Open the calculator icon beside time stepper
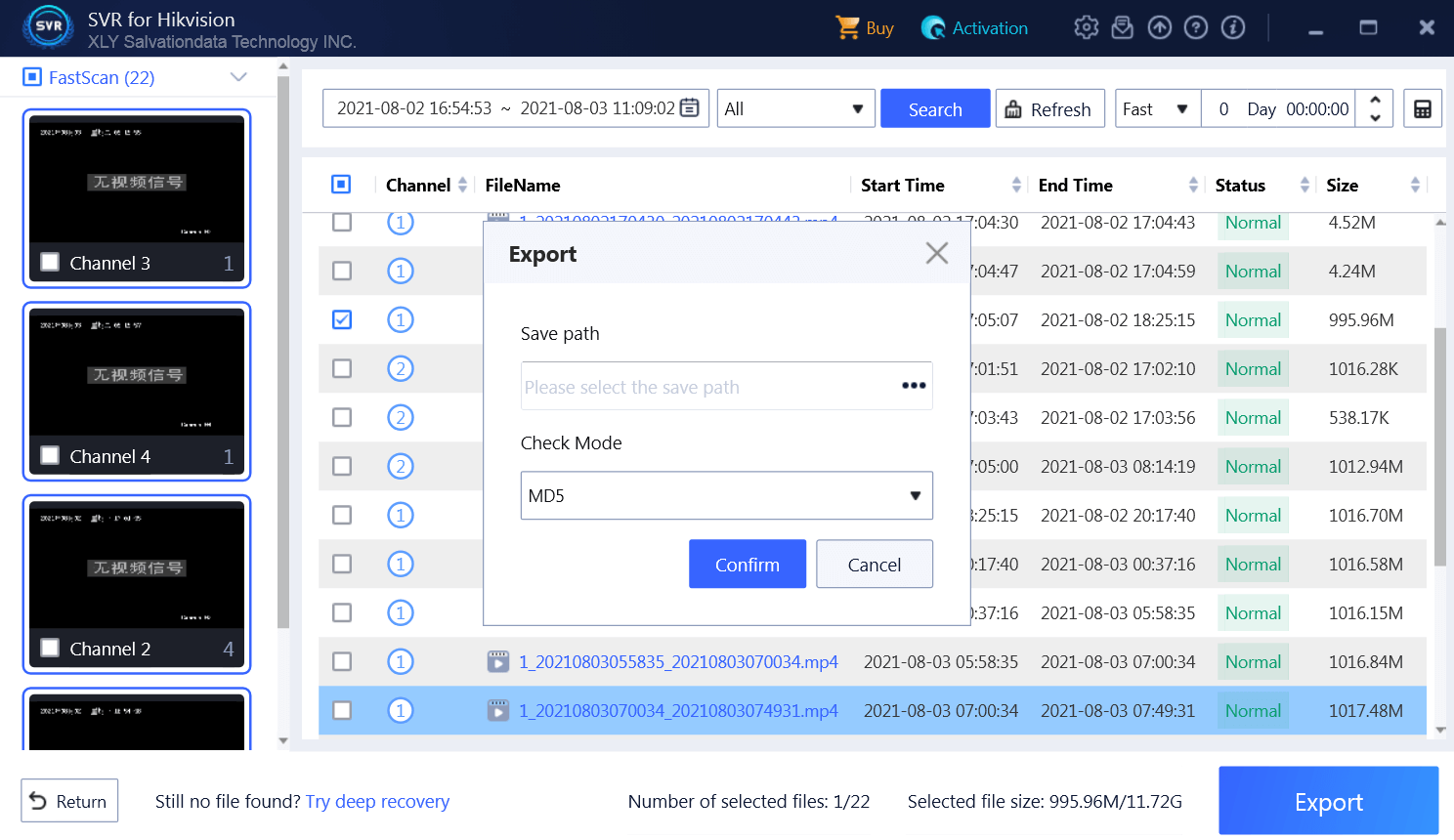The height and width of the screenshot is (840, 1454). [x=1422, y=109]
